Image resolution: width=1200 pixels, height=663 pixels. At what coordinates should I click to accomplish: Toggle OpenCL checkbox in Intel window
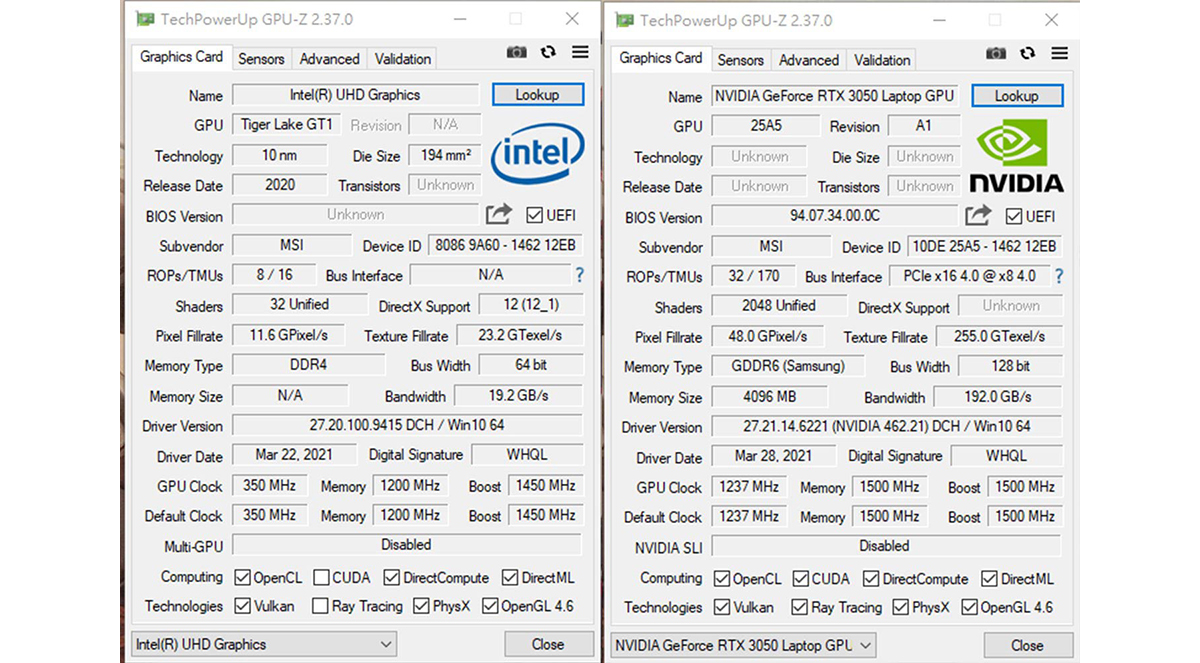click(242, 577)
